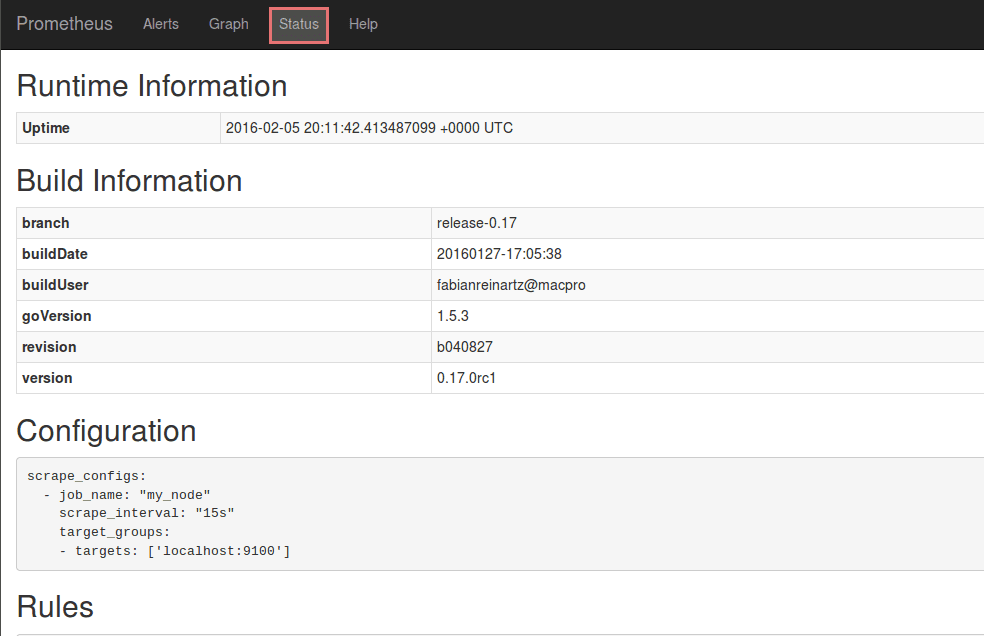Click the Uptime row label
984x636 pixels.
click(46, 128)
